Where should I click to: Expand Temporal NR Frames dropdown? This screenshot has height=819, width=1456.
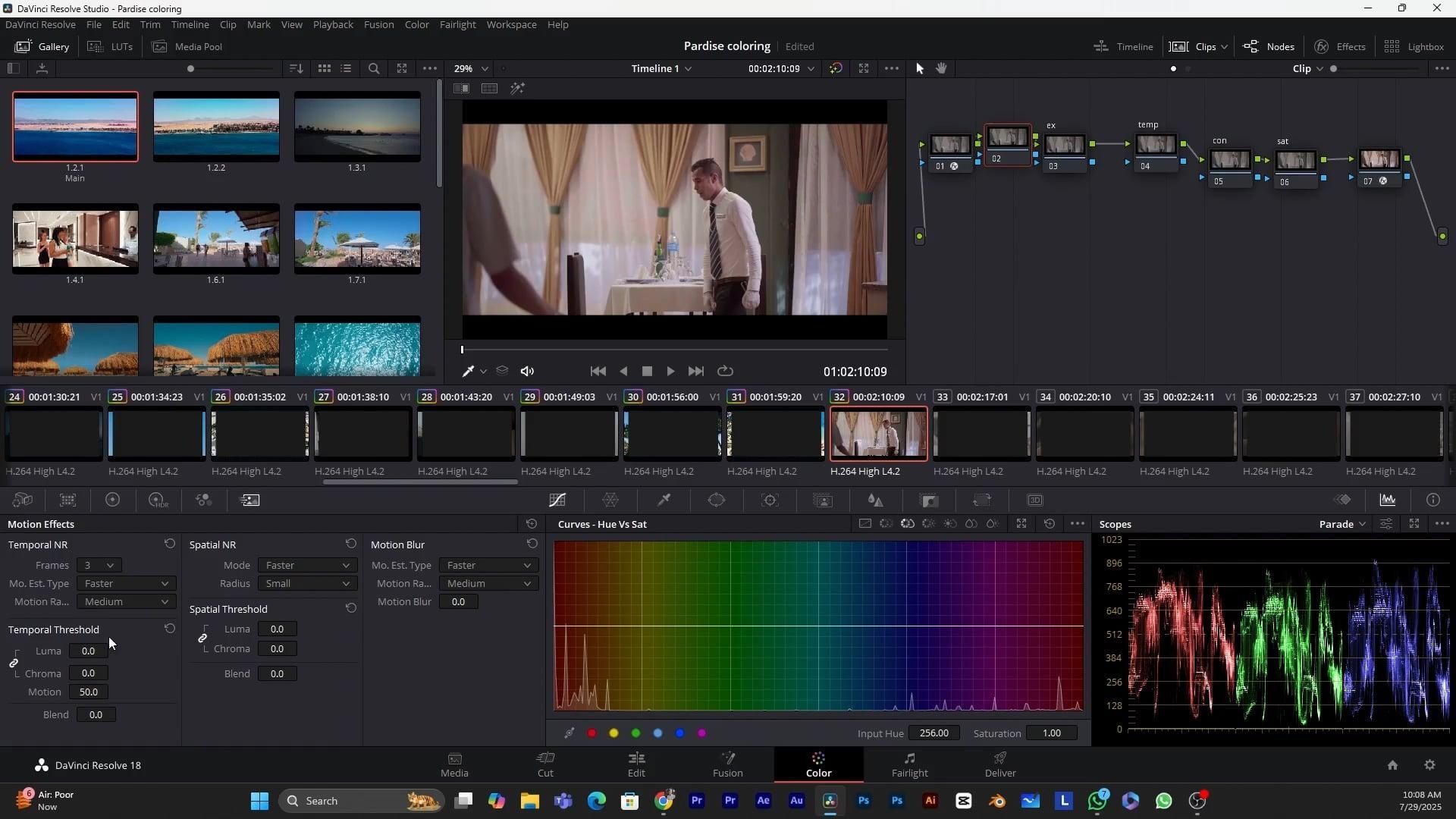tap(99, 566)
